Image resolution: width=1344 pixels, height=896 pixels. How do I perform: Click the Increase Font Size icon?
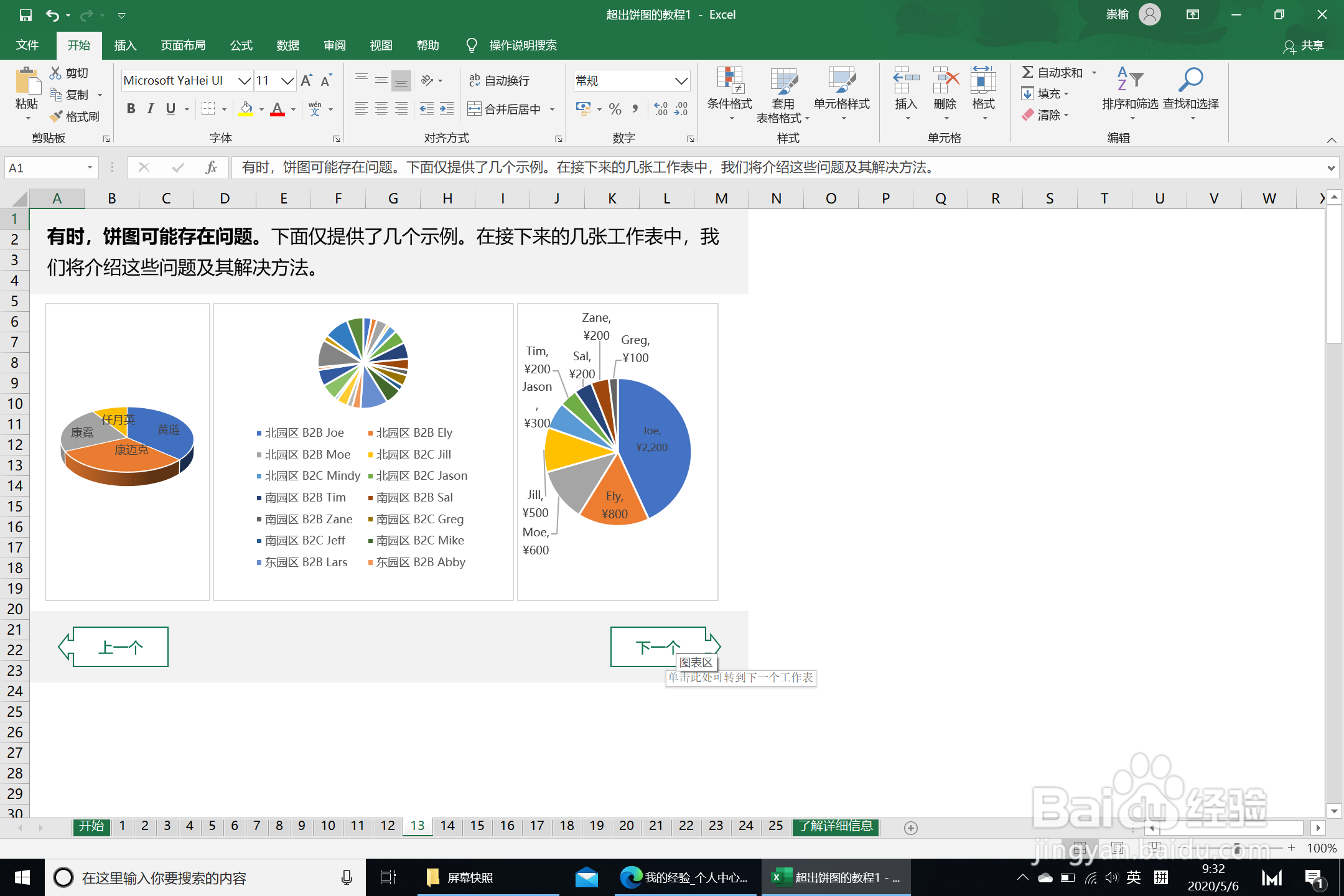(306, 81)
